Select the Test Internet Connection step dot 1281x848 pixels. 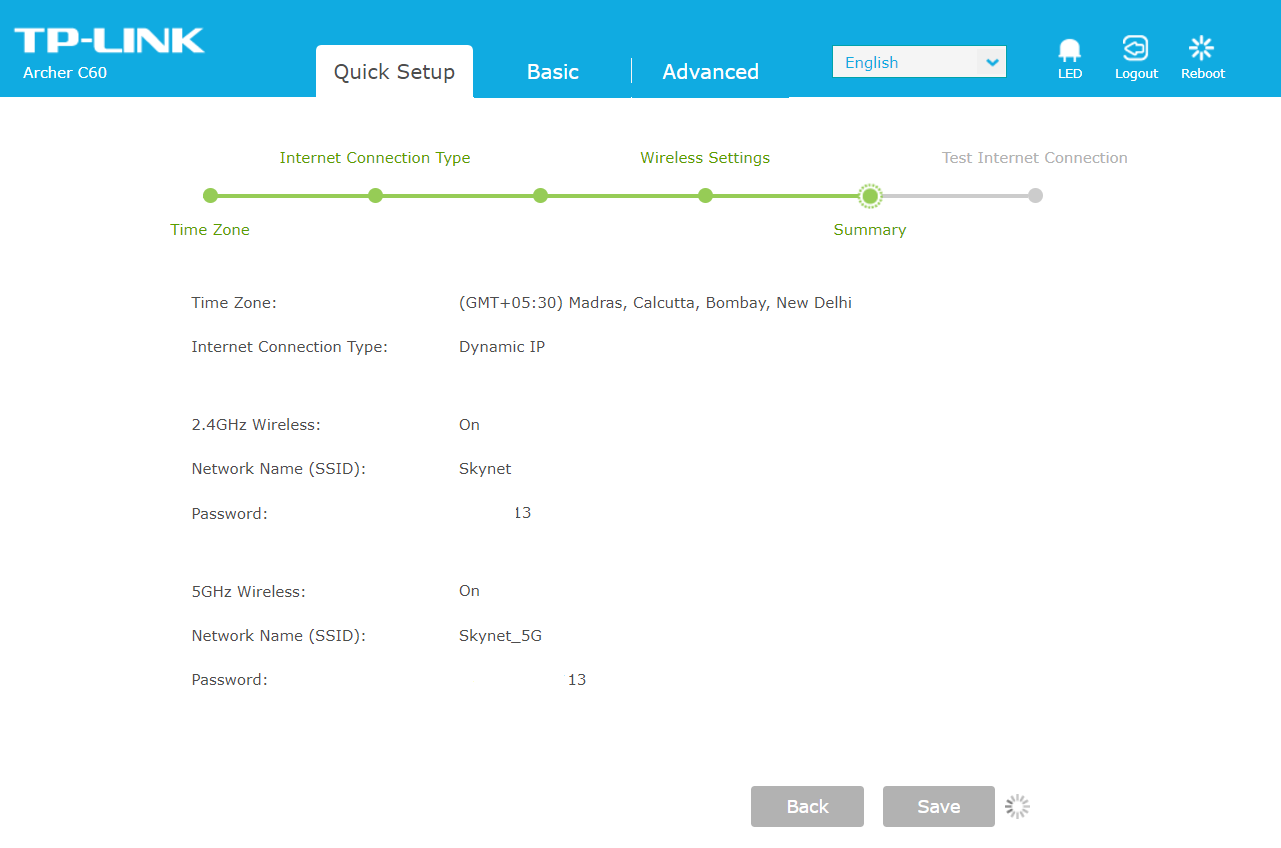click(x=1035, y=195)
